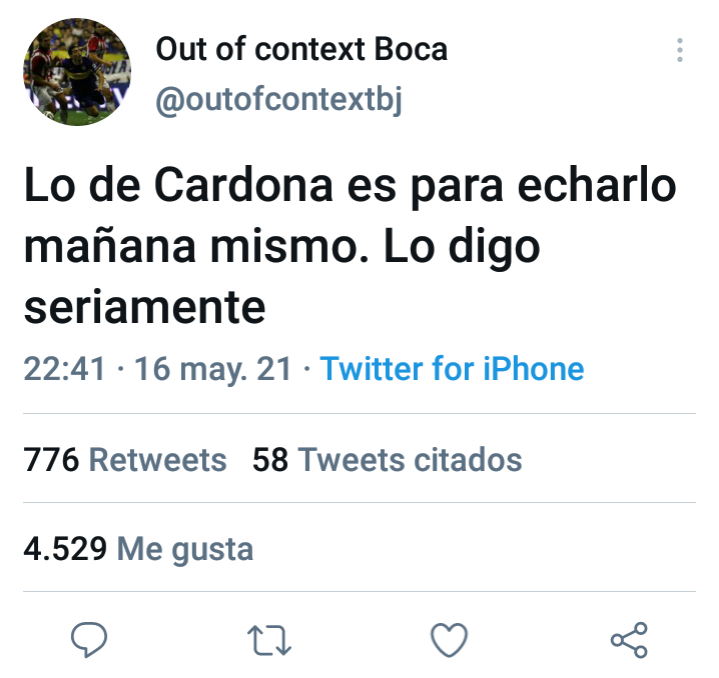Click the 4.529 likes count number
The width and height of the screenshot is (719, 678).
(65, 549)
